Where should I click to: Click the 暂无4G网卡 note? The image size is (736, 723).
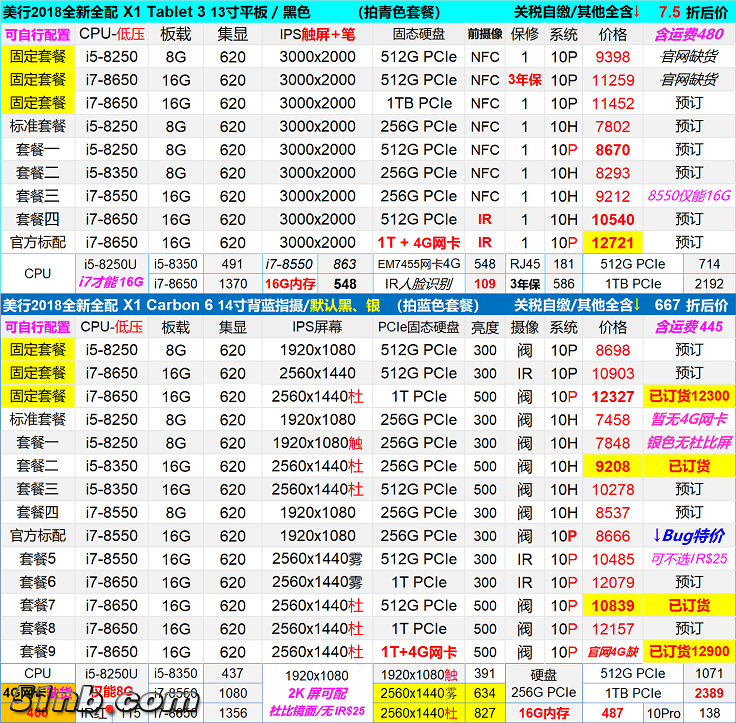pos(688,420)
